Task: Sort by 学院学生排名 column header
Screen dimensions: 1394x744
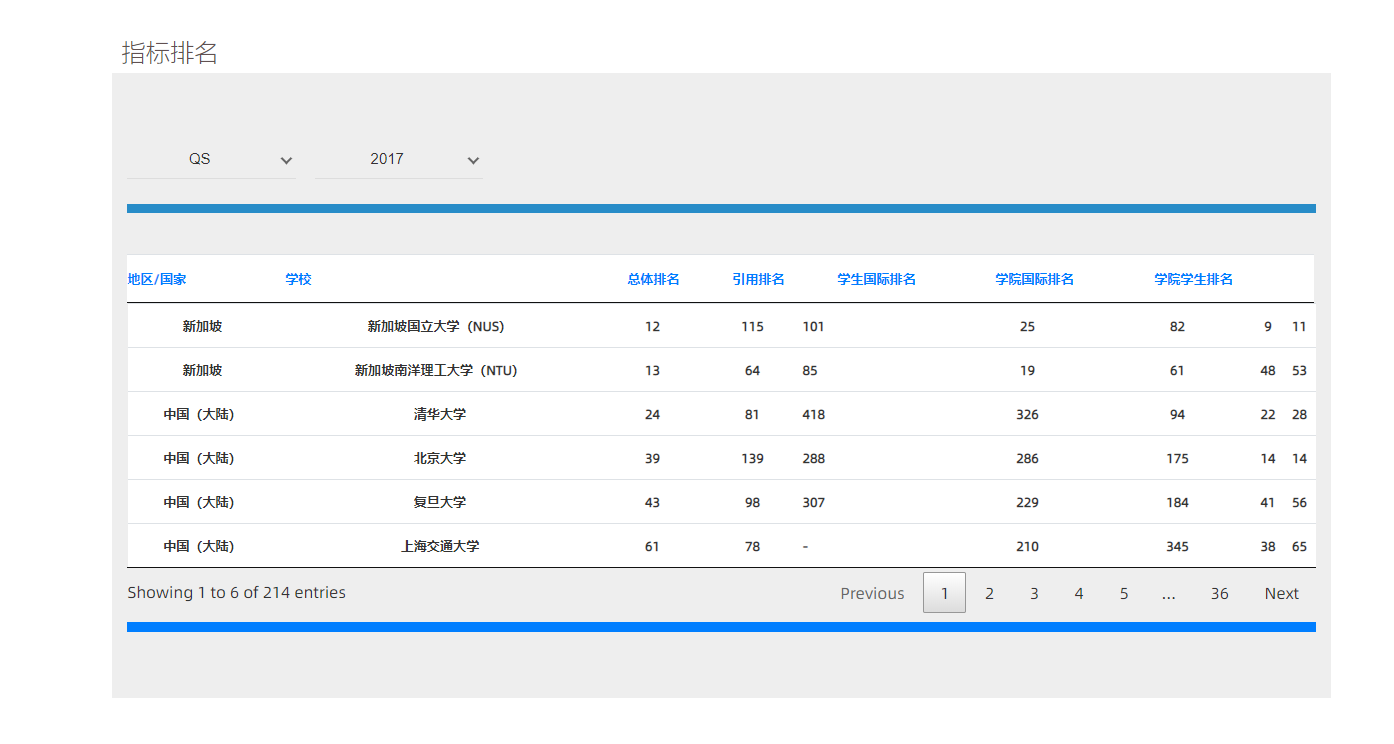Action: [x=1193, y=279]
